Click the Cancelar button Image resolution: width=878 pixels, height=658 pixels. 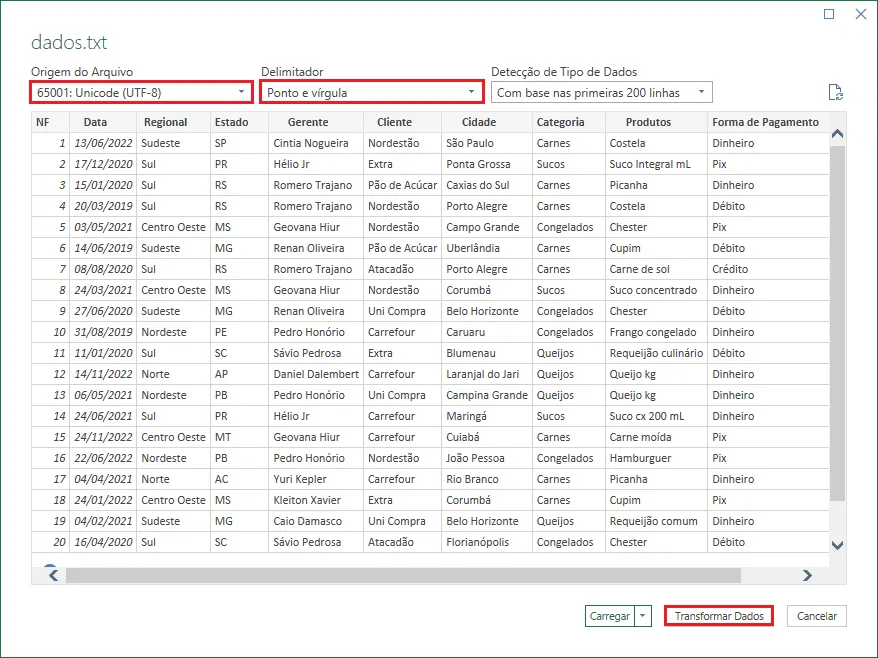tap(816, 616)
